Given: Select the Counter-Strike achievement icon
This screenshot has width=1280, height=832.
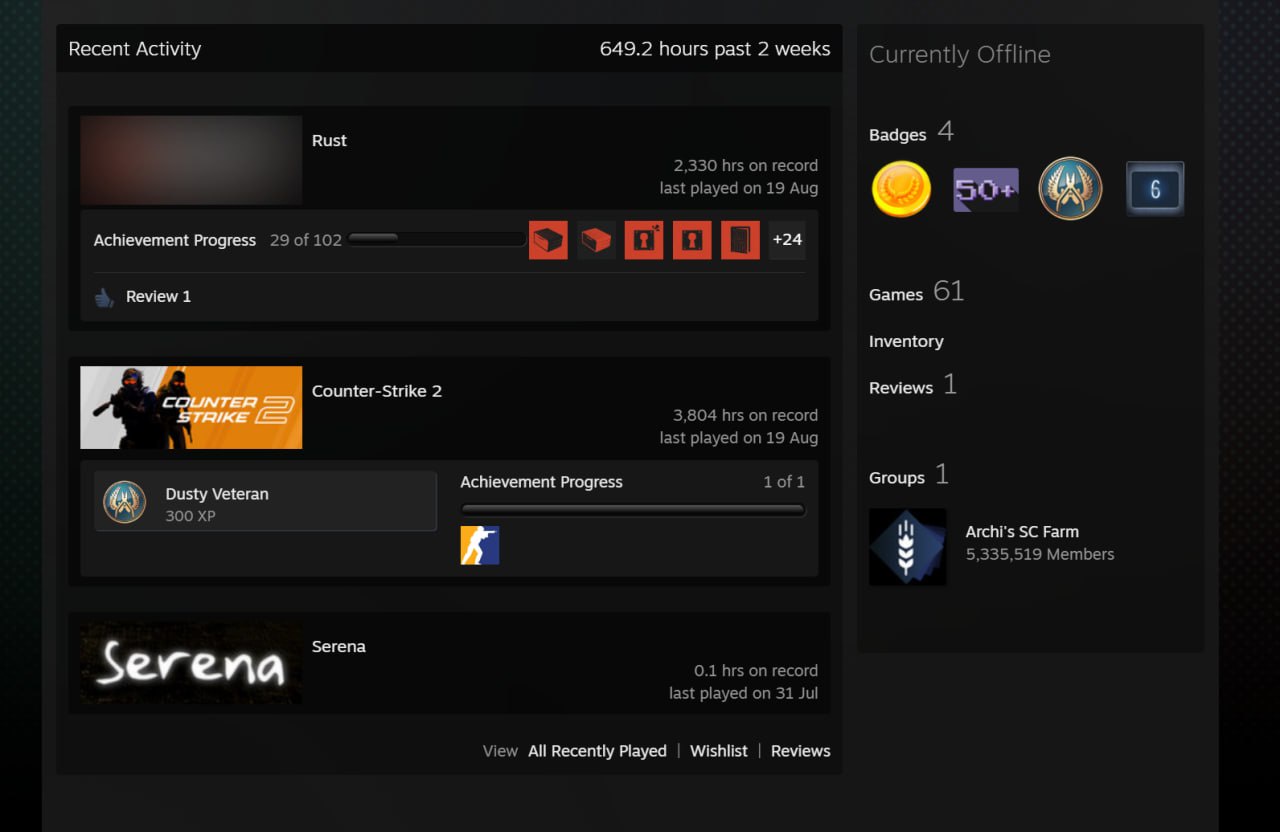Looking at the screenshot, I should tap(480, 545).
